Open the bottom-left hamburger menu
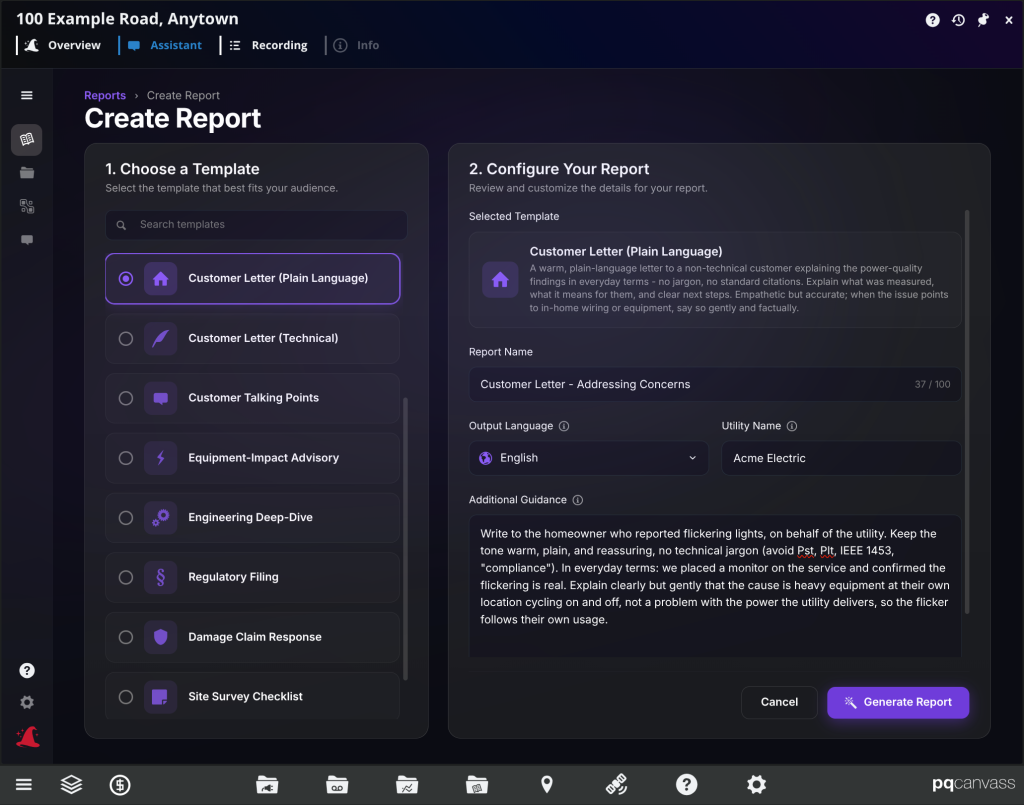 (x=24, y=784)
